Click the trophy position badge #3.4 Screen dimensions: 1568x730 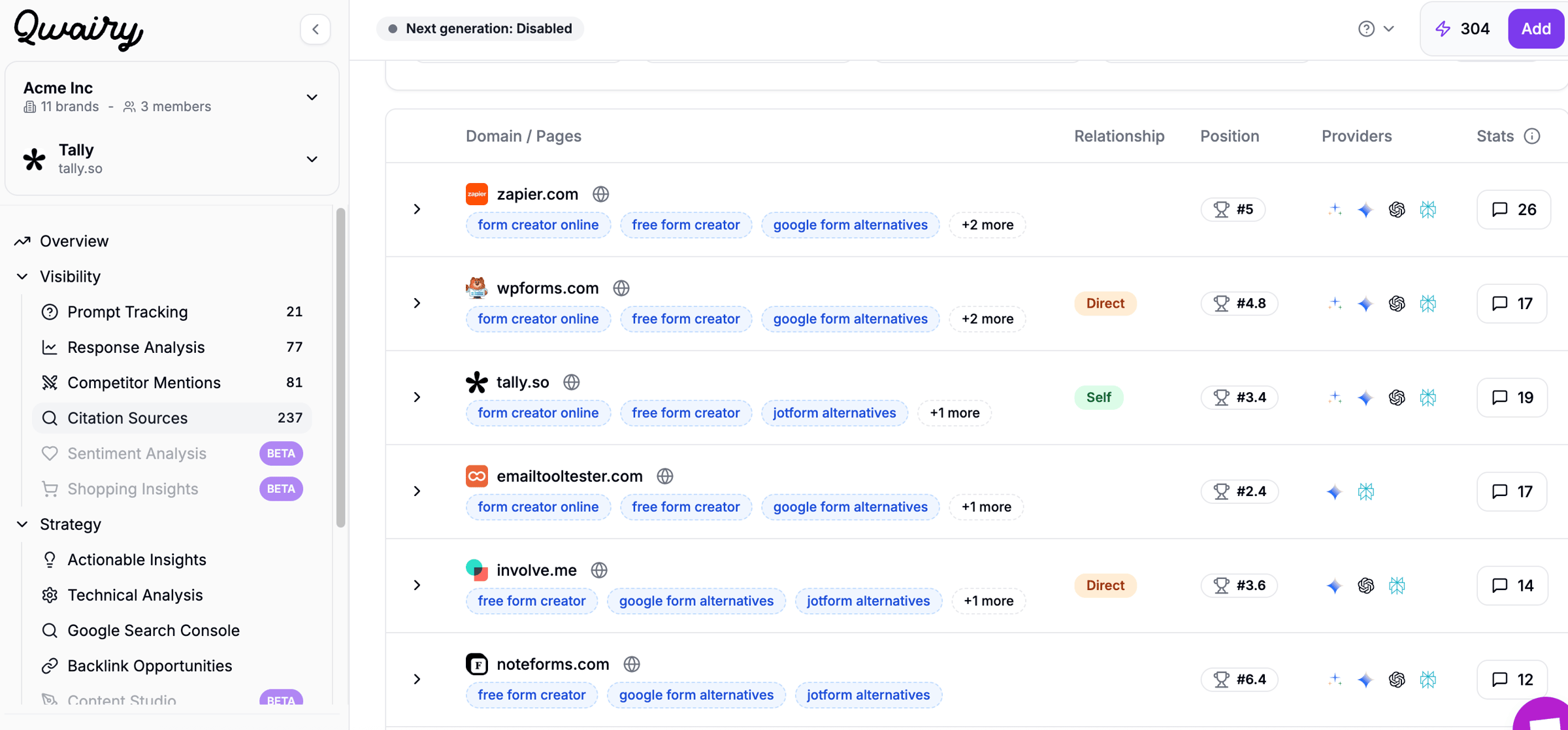point(1239,397)
